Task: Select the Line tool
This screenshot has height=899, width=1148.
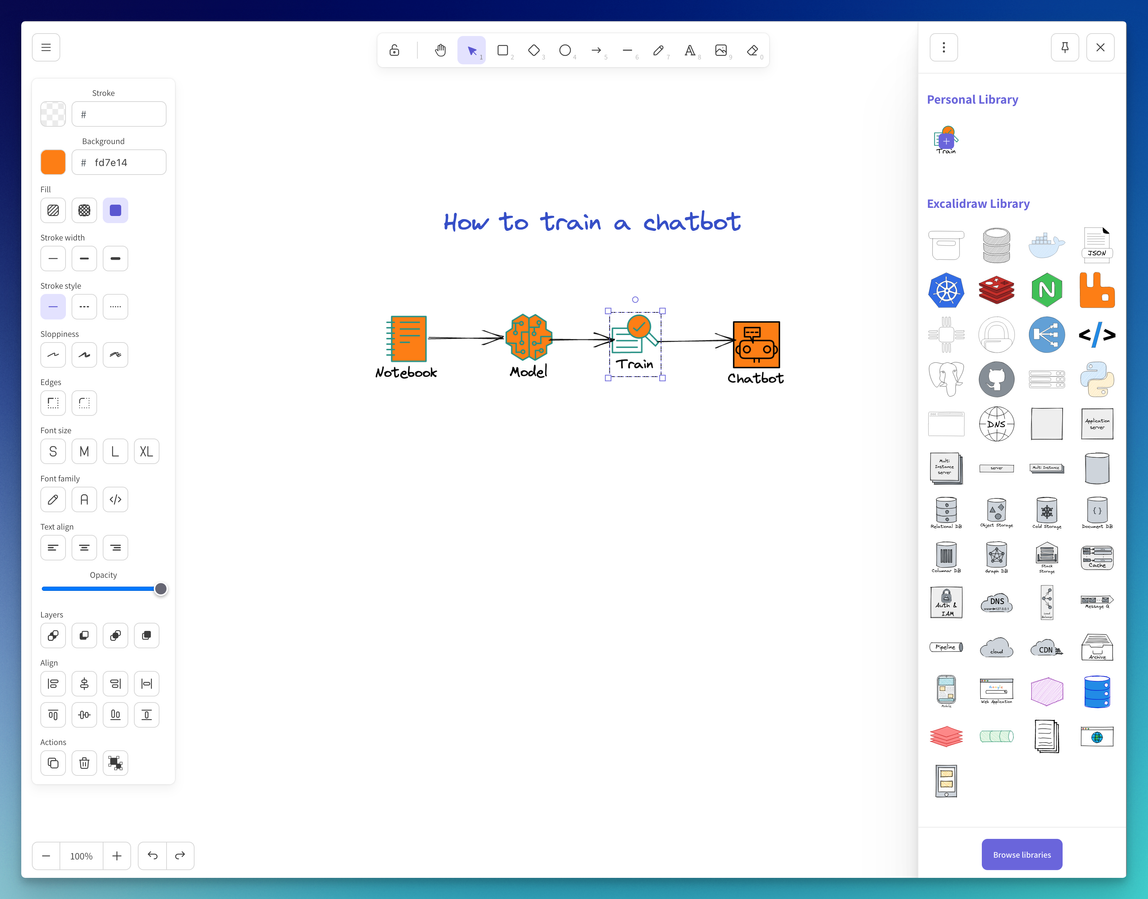Action: [627, 51]
